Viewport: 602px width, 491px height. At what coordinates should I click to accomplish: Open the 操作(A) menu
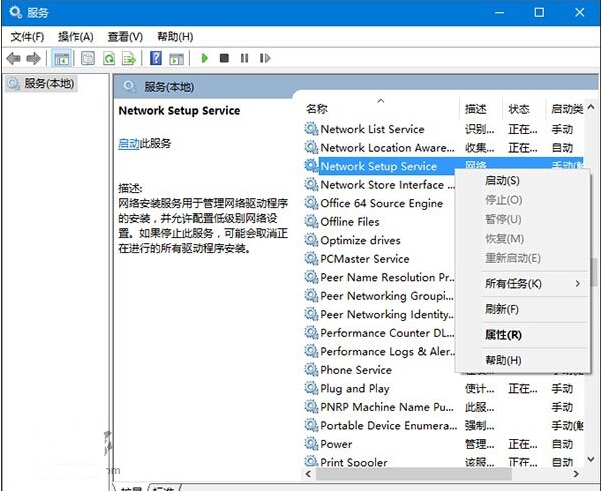click(75, 36)
